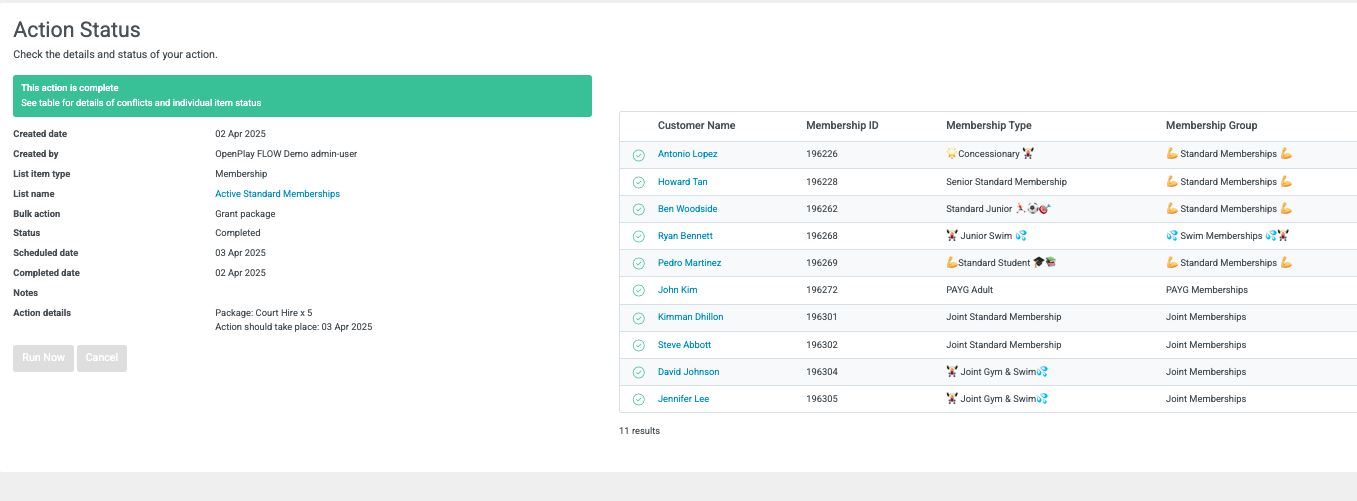Click the status check icon beside Jennifer Lee
Image resolution: width=1357 pixels, height=501 pixels.
638,399
